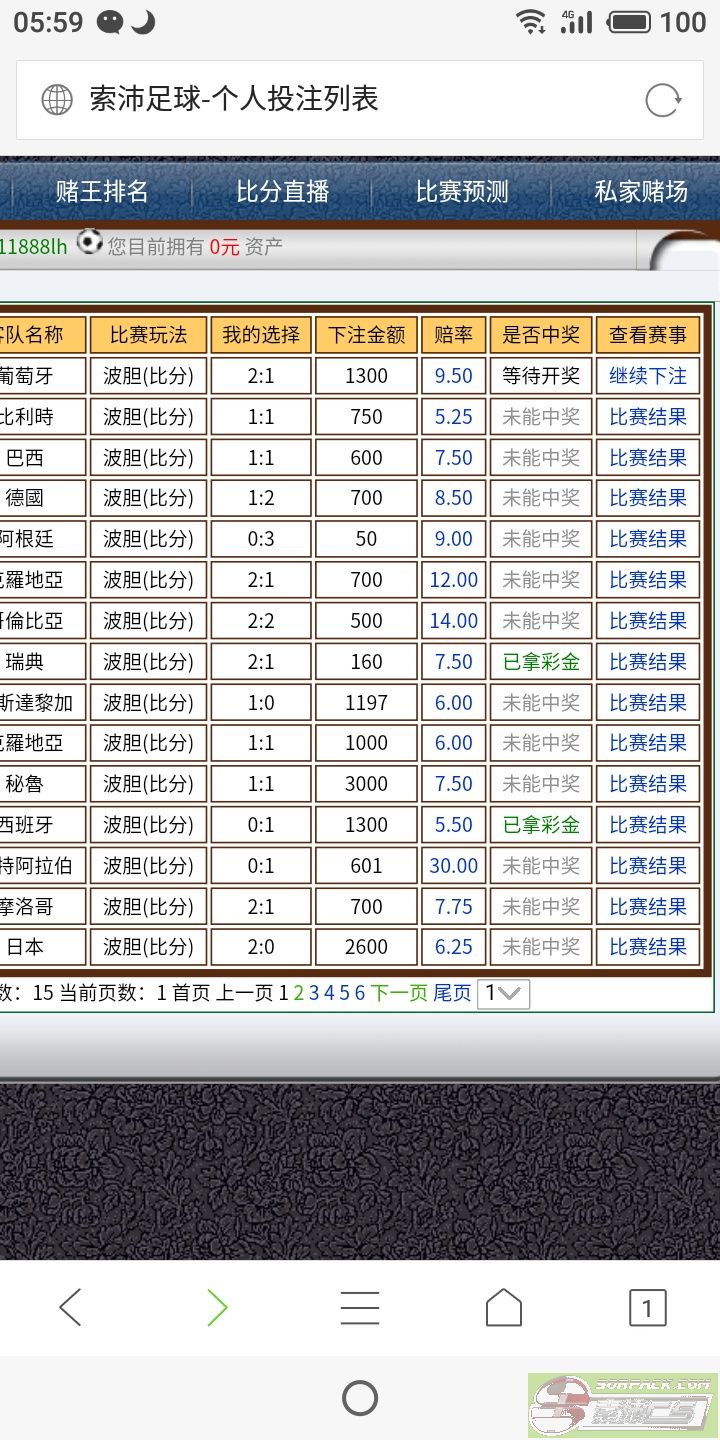This screenshot has height=1440, width=720.
Task: Tap the browser reload icon
Action: [663, 100]
